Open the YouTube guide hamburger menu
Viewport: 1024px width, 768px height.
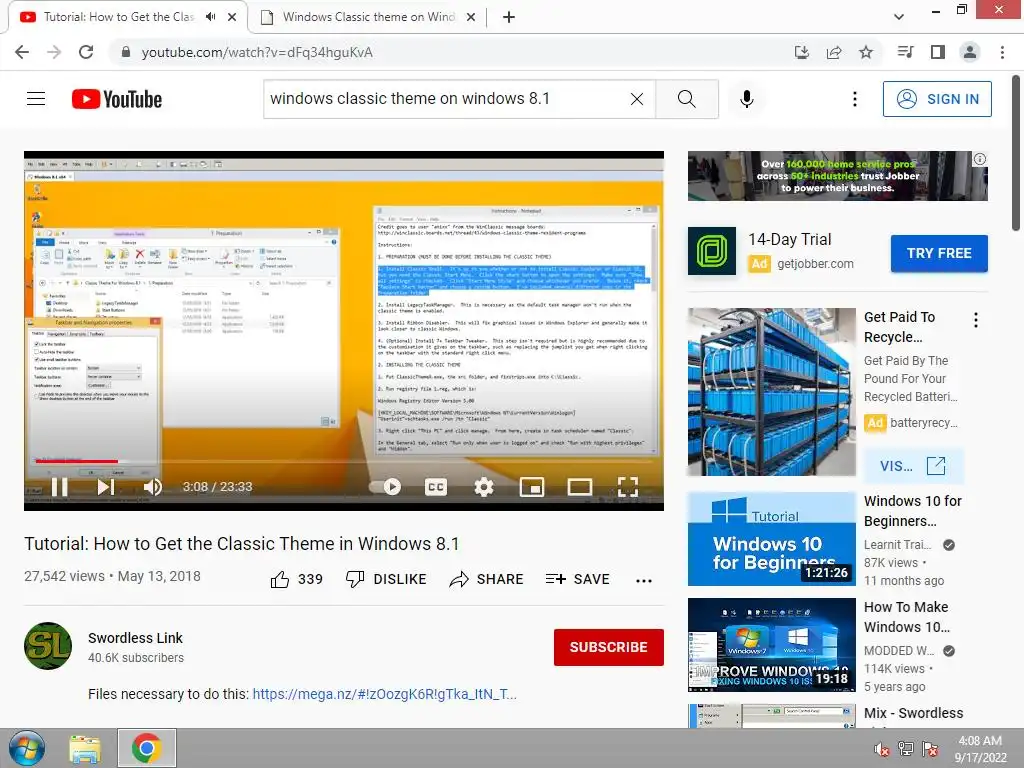click(x=36, y=99)
